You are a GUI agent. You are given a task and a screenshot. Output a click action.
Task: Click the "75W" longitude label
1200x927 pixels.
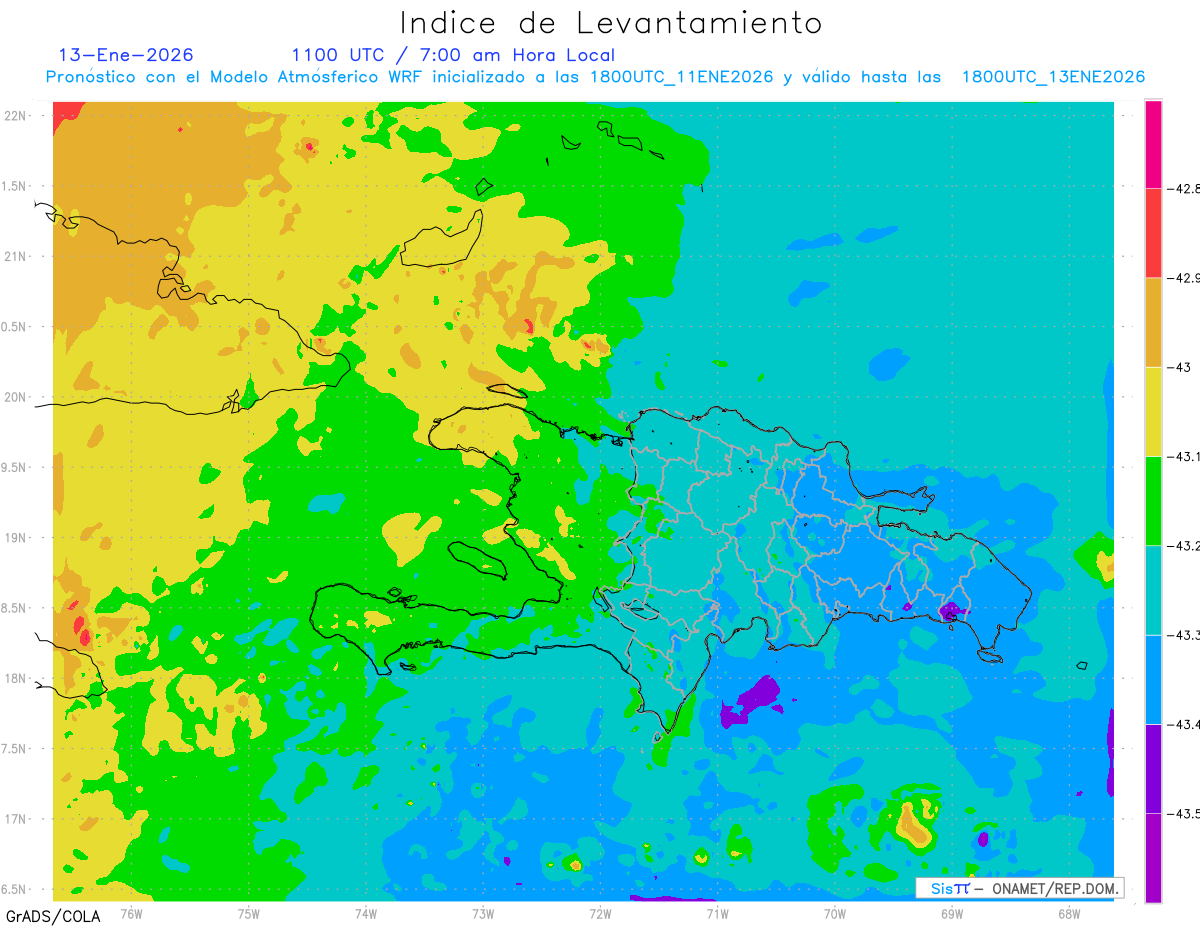(x=249, y=913)
